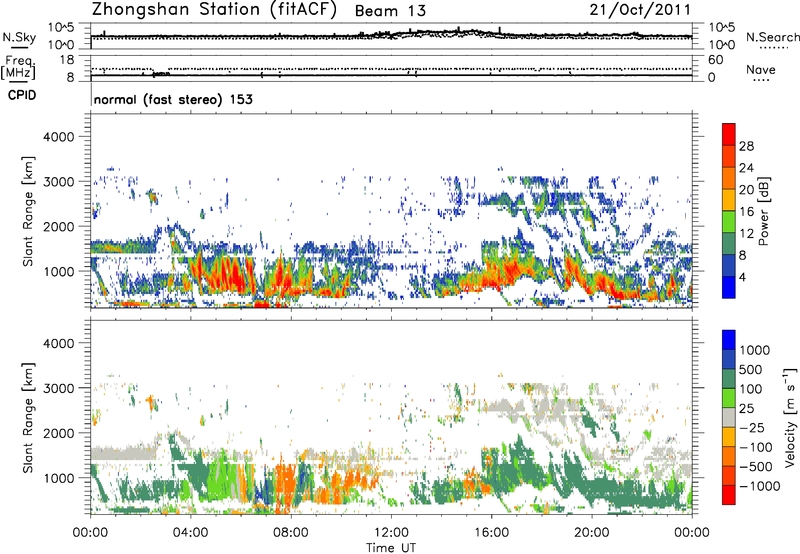Select the N.Sky legend label
This screenshot has height=554, width=800.
point(19,38)
